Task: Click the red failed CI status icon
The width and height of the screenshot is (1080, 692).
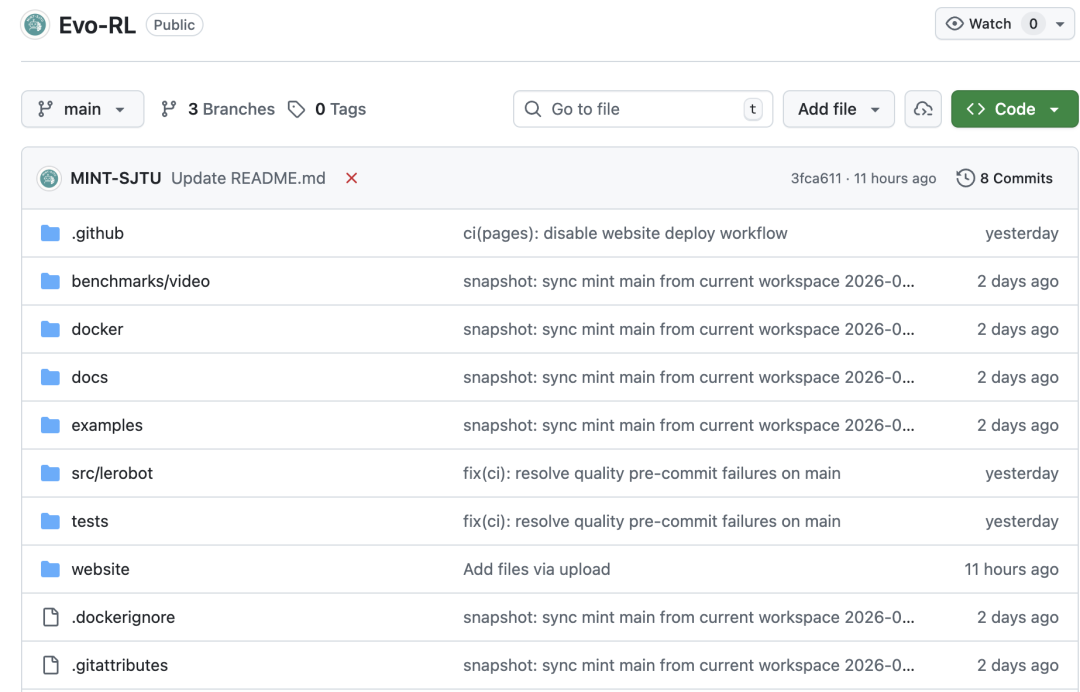Action: pyautogui.click(x=351, y=178)
